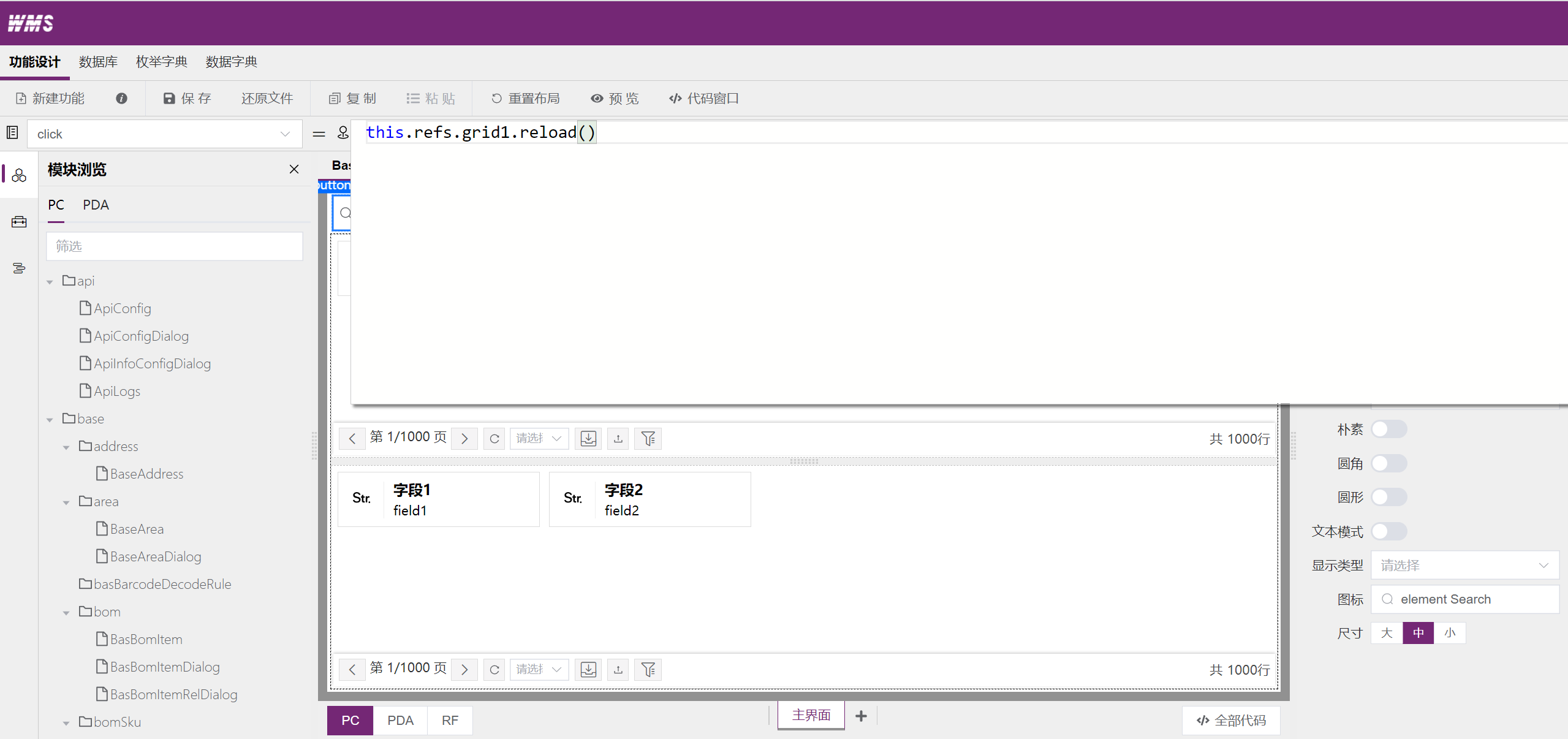
Task: Click the document icon left of click dropdown
Action: coord(12,133)
